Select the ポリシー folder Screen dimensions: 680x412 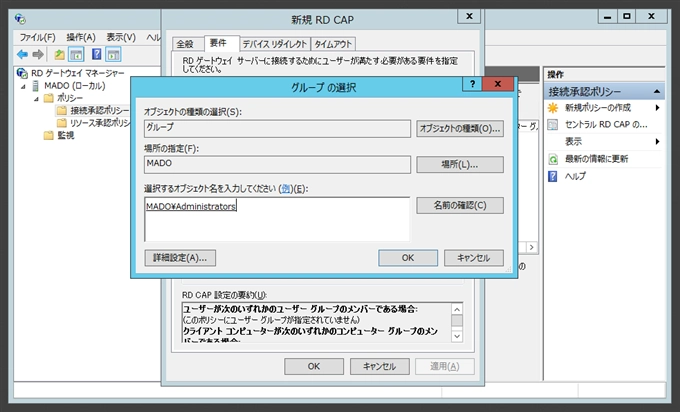69,98
